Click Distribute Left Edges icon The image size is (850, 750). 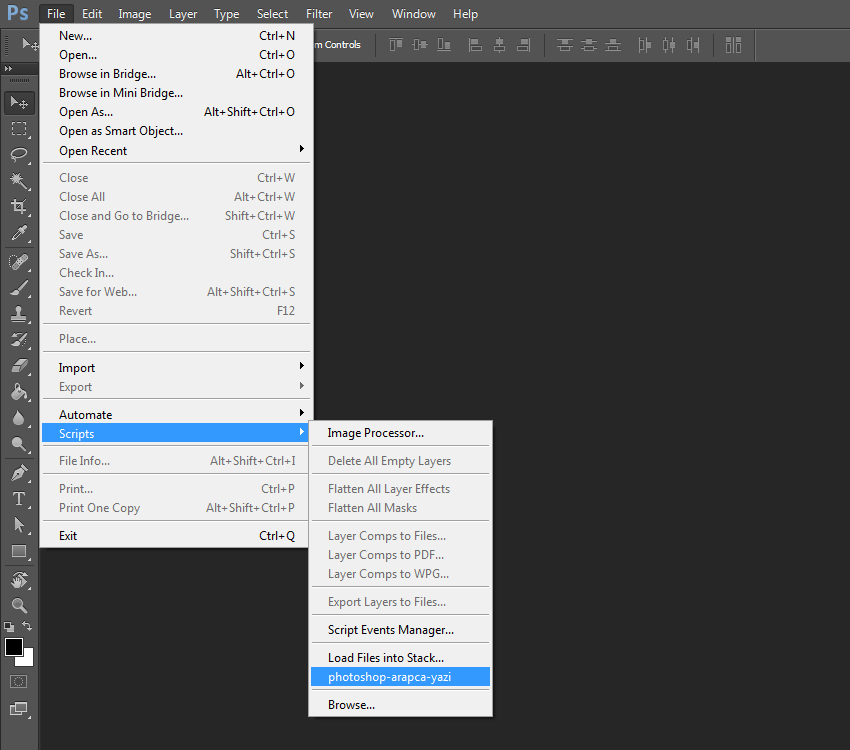pos(645,44)
